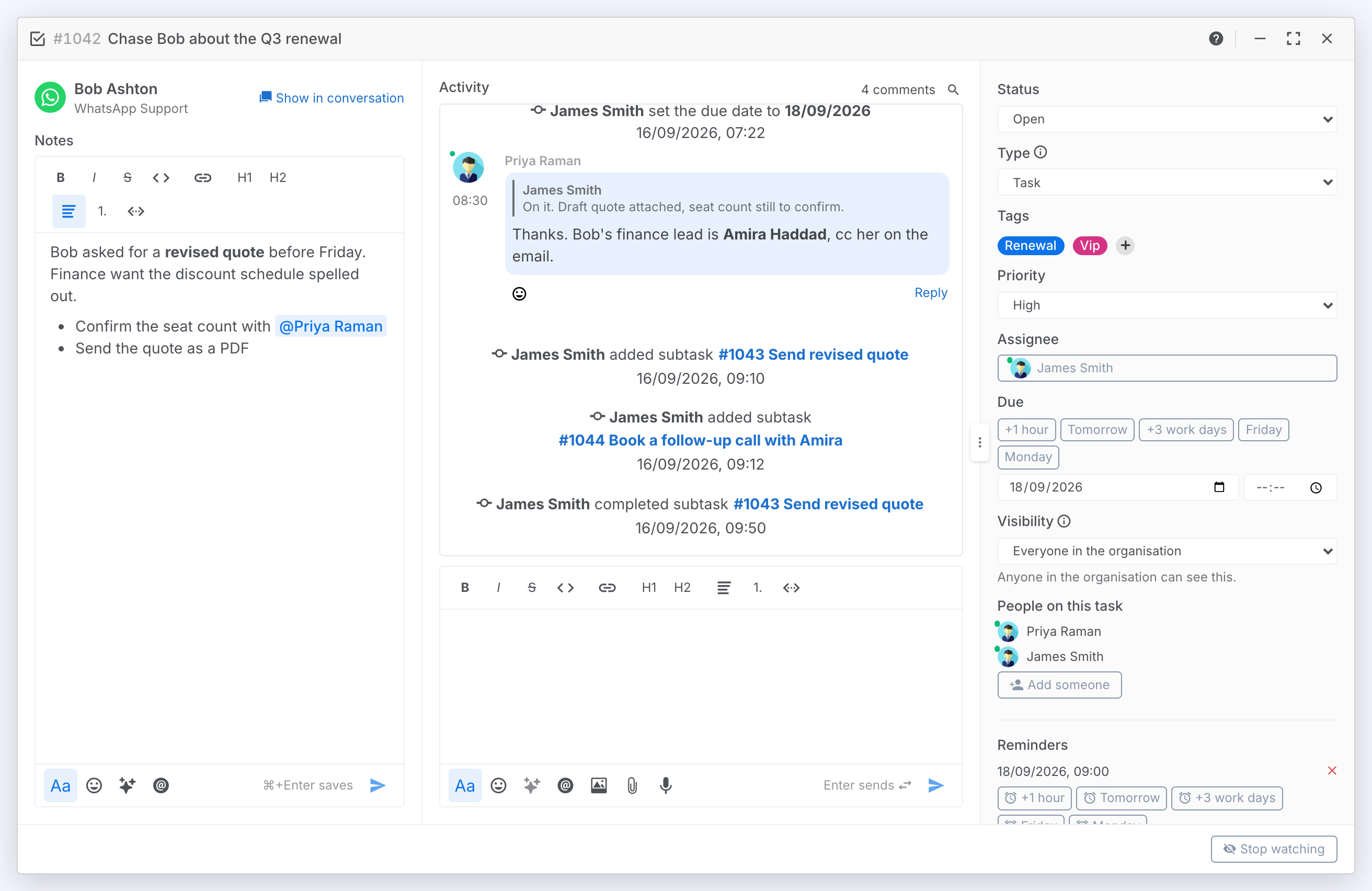Add an emoji reaction to Priya's comment
The height and width of the screenshot is (891, 1372).
click(x=519, y=294)
